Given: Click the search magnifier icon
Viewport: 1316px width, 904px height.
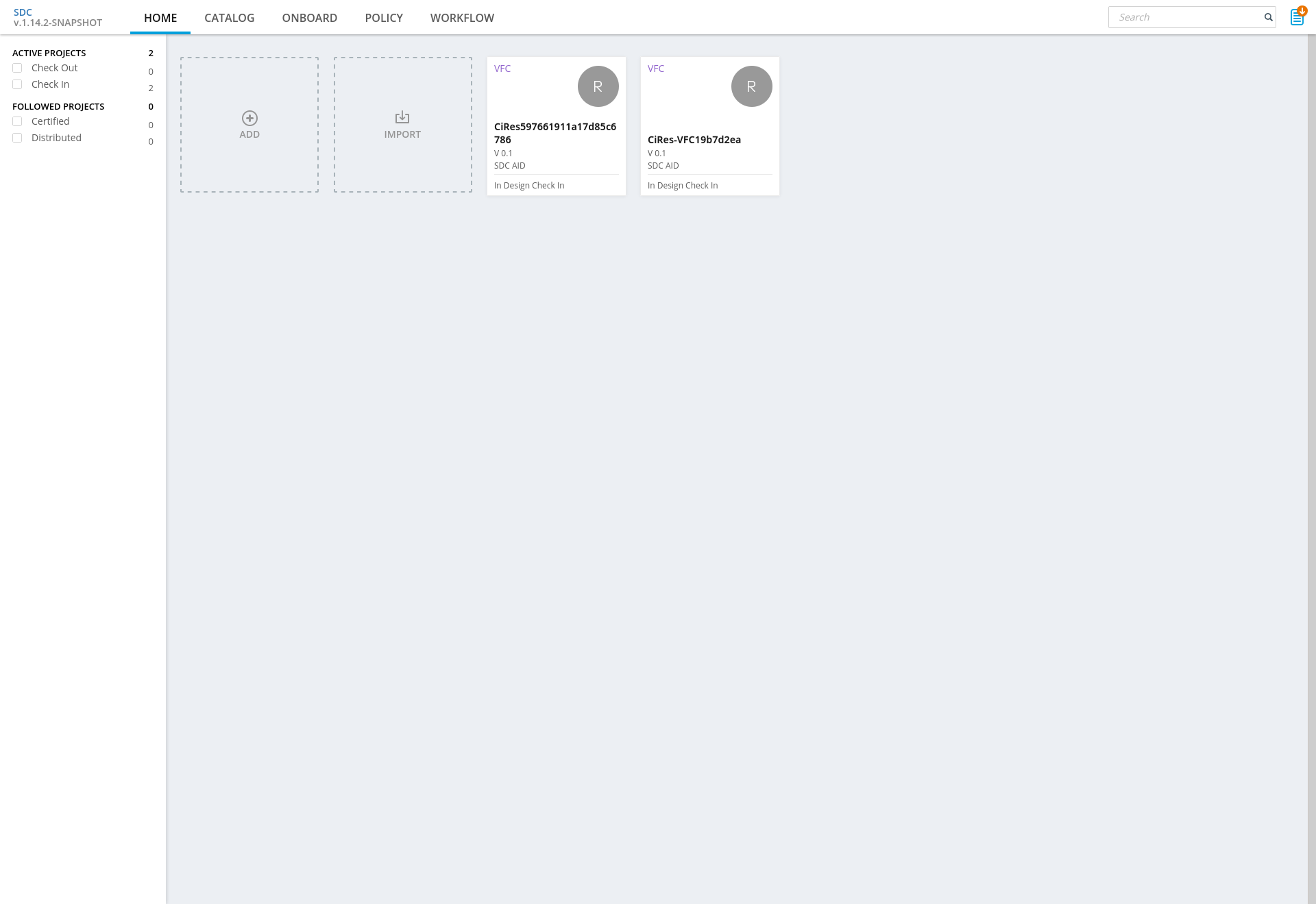Looking at the screenshot, I should pyautogui.click(x=1268, y=17).
